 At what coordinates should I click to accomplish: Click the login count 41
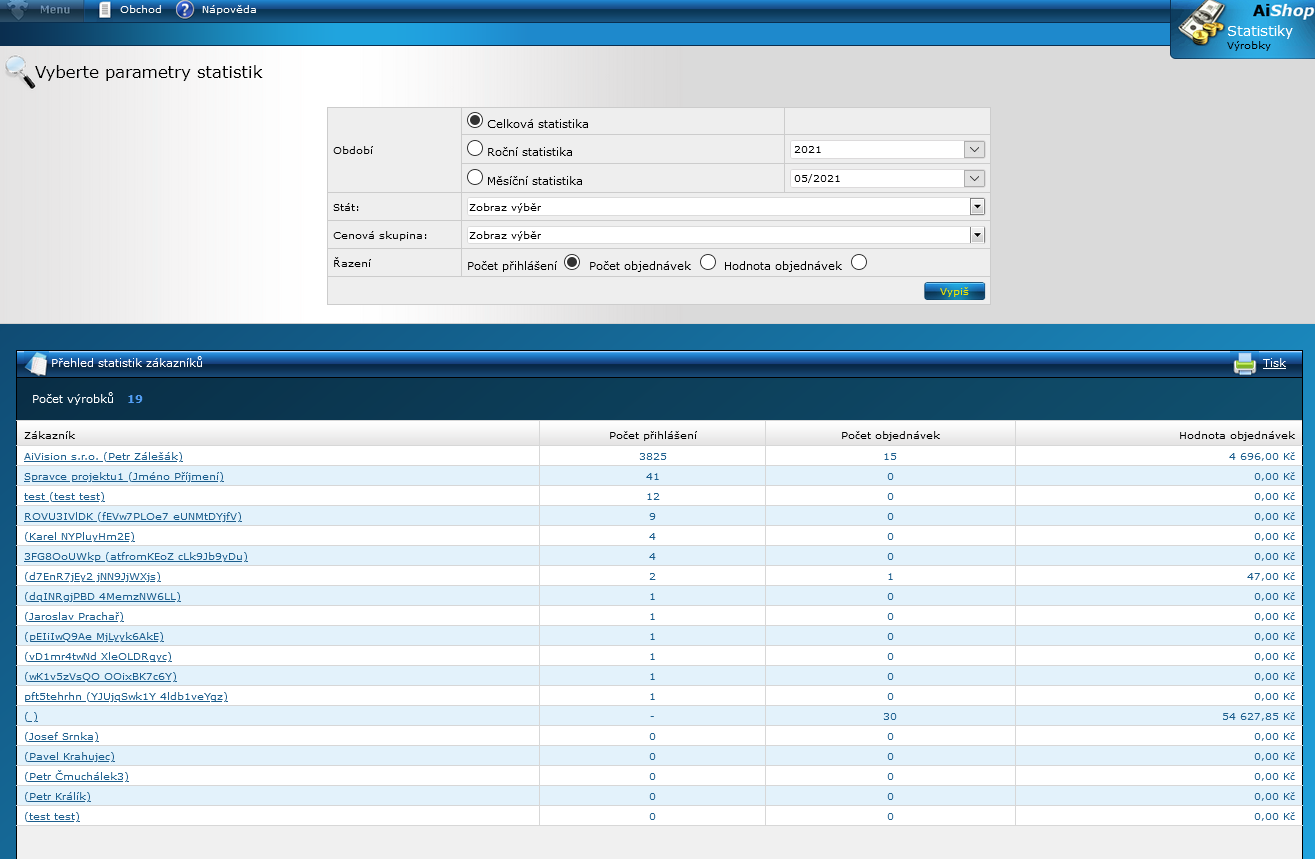click(x=653, y=476)
